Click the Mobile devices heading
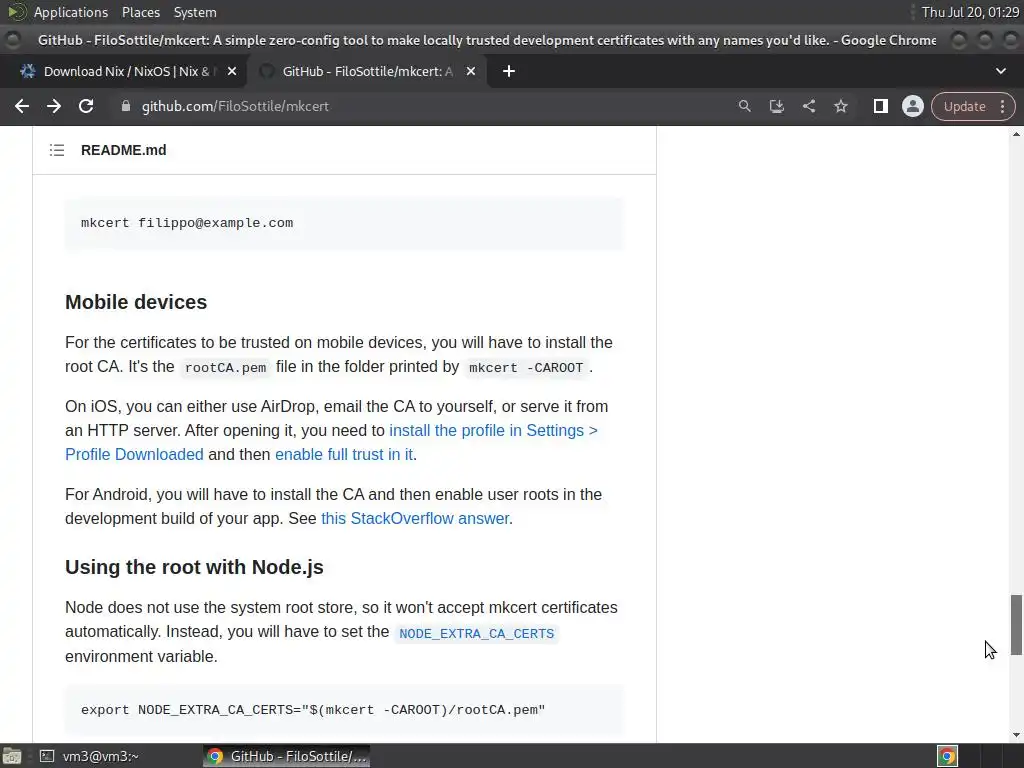Image resolution: width=1024 pixels, height=768 pixels. tap(136, 302)
